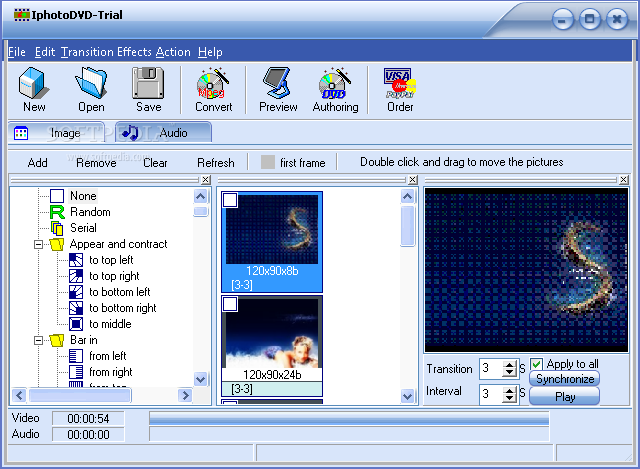640x469 pixels.
Task: Click down arrow of effects tree scrollbar
Action: [200, 379]
